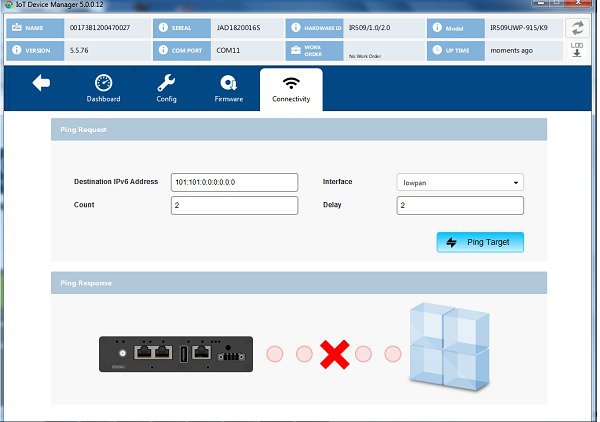Click the Delay label

332,205
